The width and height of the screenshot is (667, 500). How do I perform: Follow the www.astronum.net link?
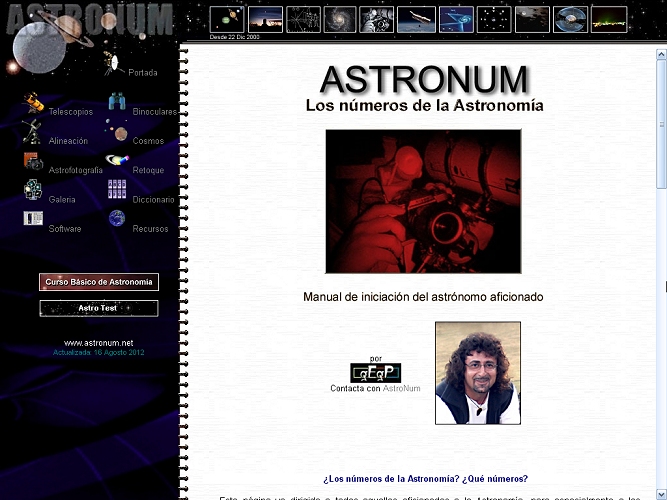(x=98, y=343)
